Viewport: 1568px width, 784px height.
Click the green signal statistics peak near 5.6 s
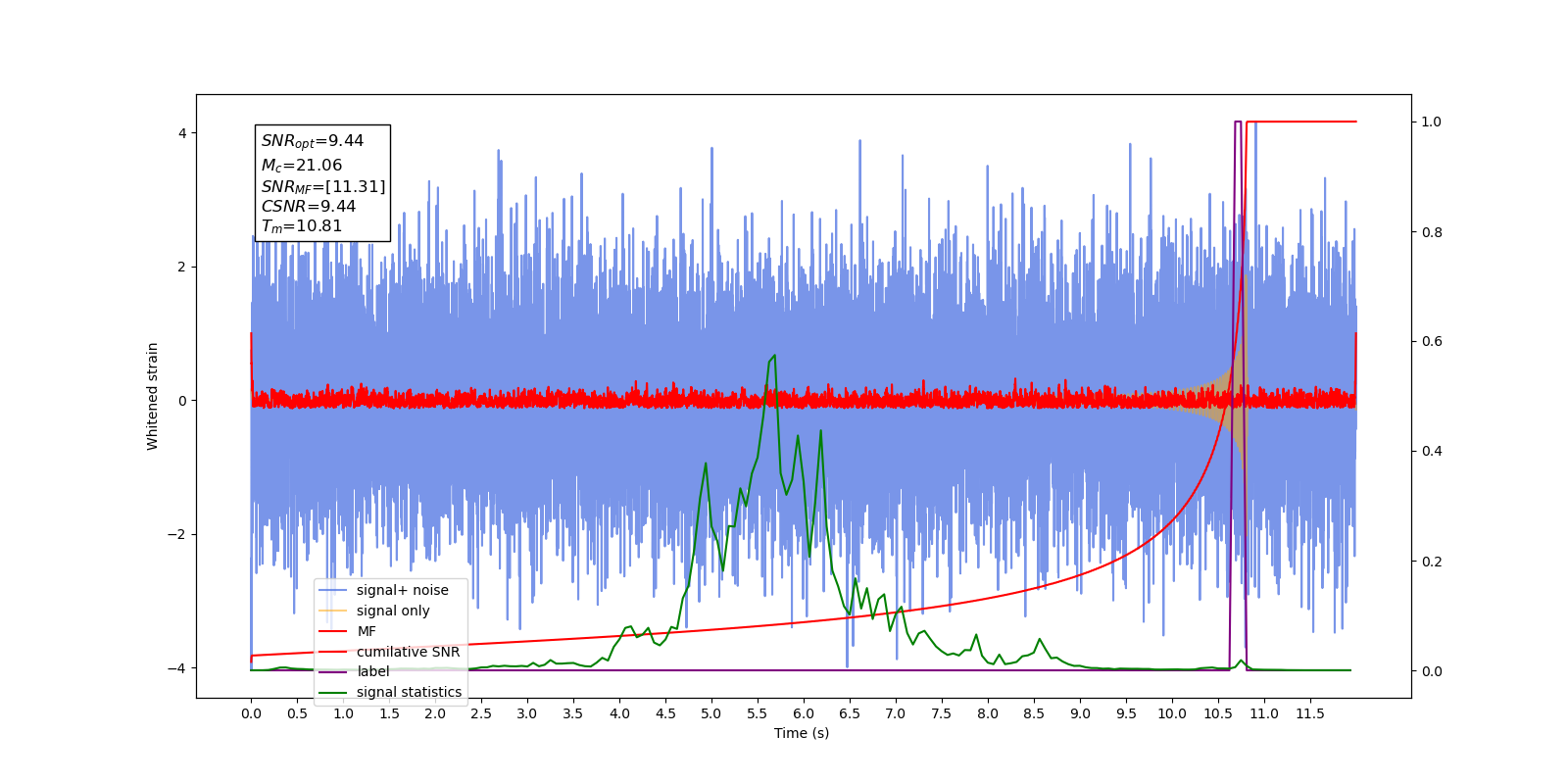pos(773,357)
